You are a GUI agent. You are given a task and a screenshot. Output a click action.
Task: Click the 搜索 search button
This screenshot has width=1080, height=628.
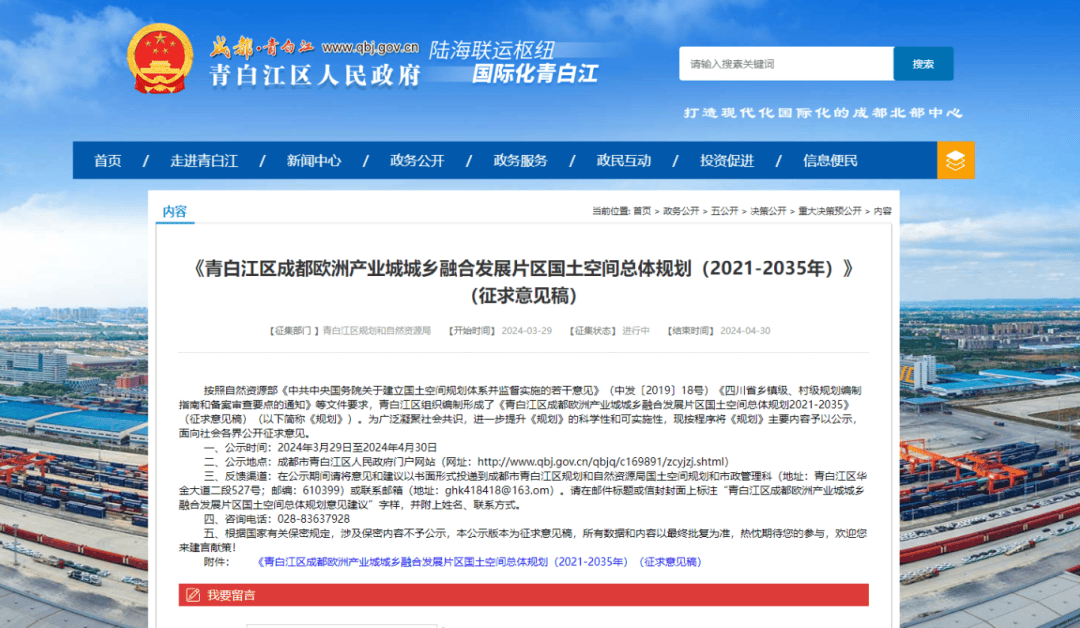click(x=922, y=64)
